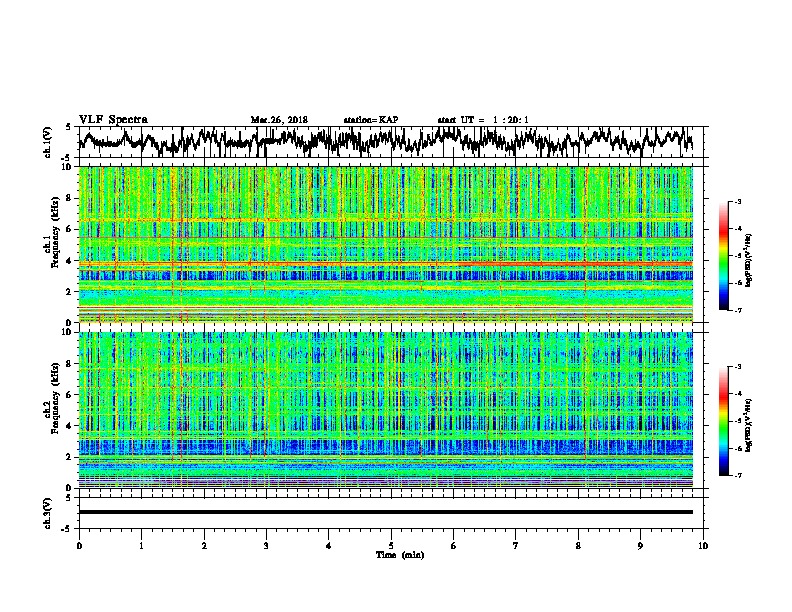Click the ch.2 spectrogram colorbar
792x612 pixels.
click(x=723, y=421)
